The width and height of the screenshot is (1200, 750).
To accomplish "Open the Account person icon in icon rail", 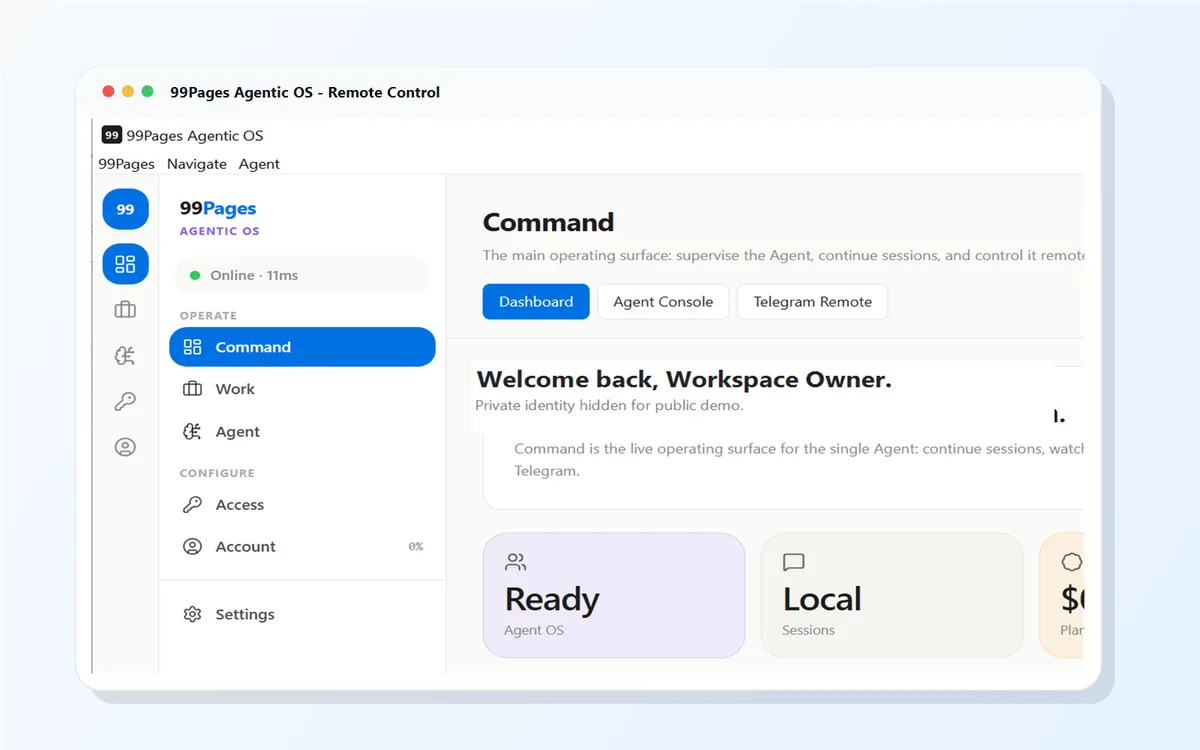I will click(x=125, y=447).
